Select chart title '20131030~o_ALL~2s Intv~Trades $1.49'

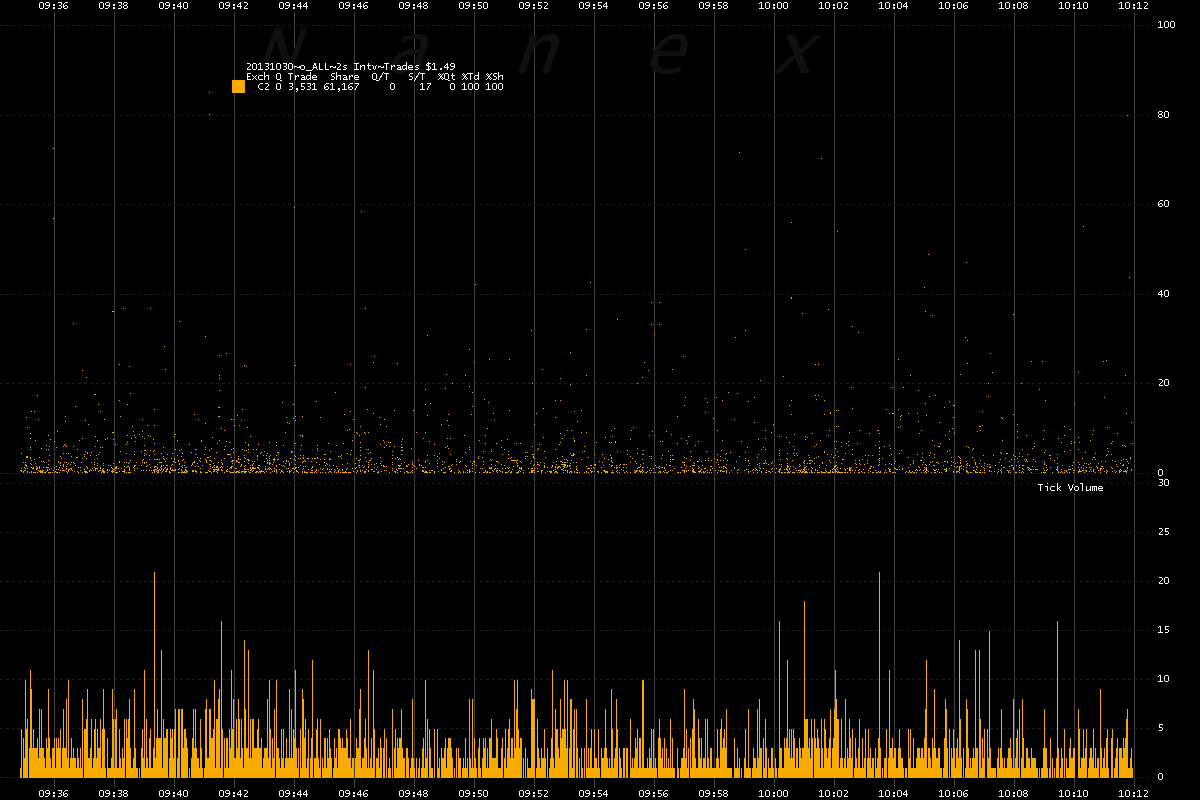click(x=351, y=67)
